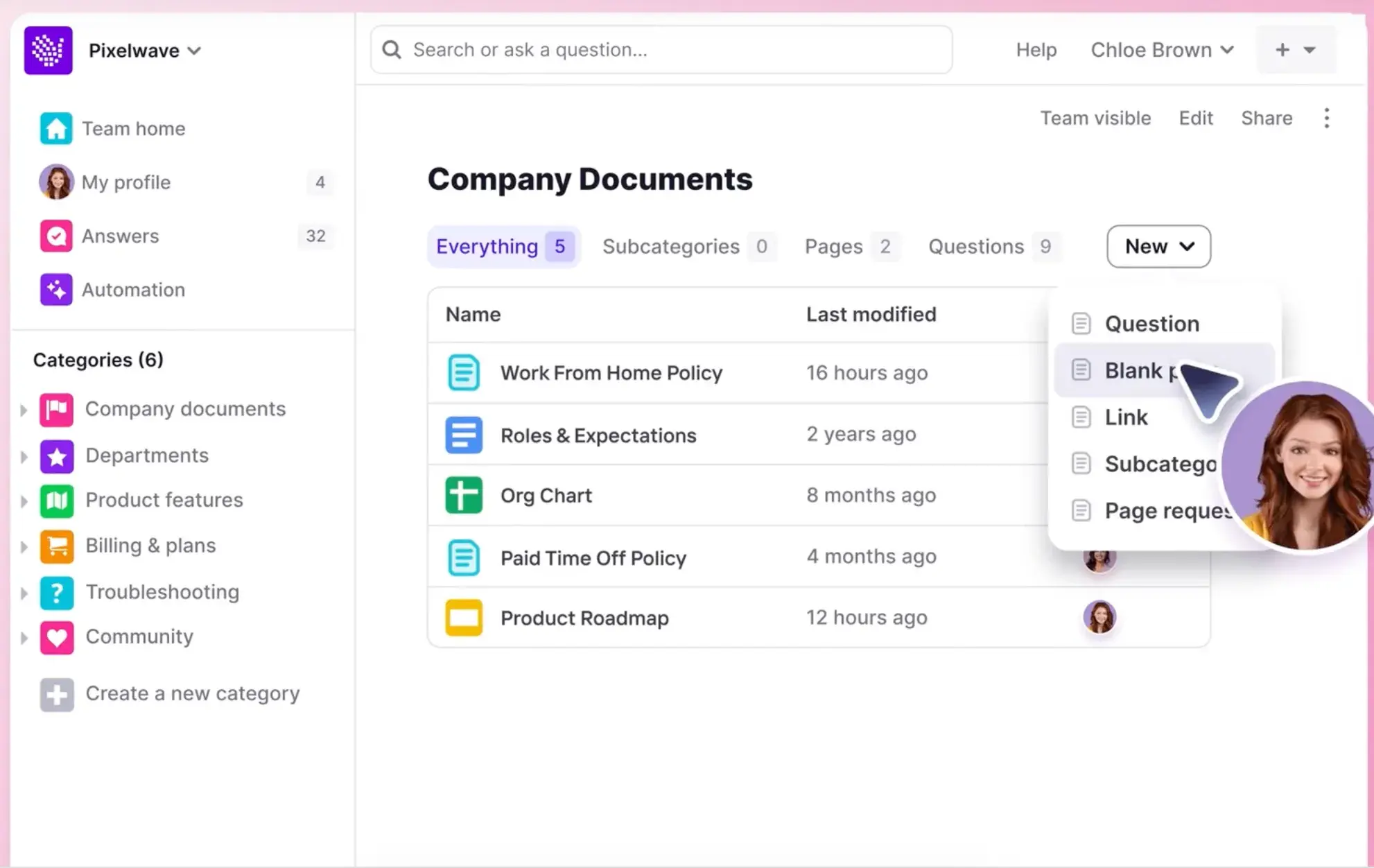
Task: Open the three-dot more options menu
Action: click(x=1326, y=119)
